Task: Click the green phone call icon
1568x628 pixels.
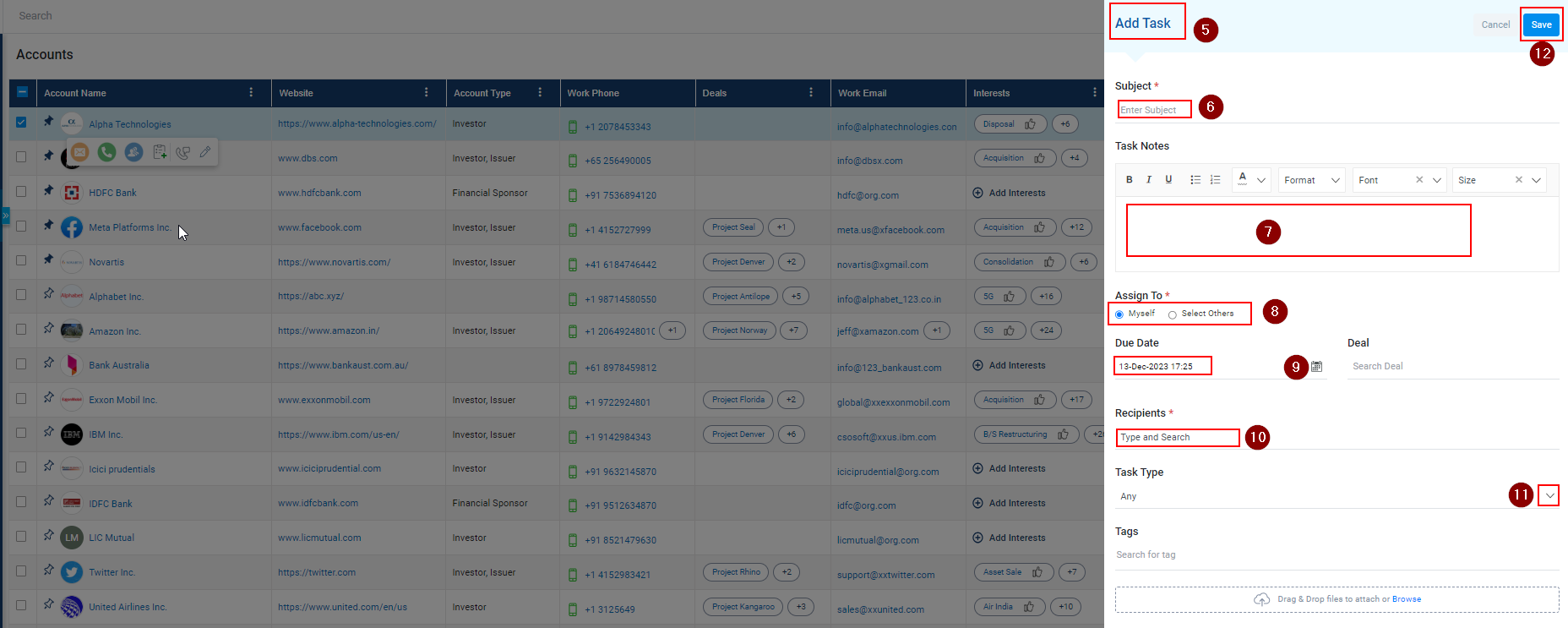Action: (106, 152)
